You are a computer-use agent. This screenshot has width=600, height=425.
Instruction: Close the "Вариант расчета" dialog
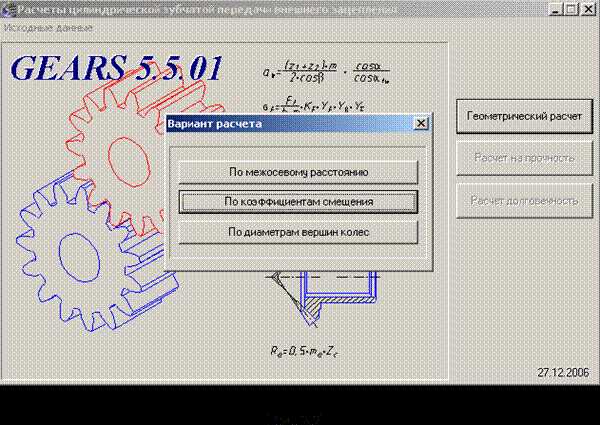[421, 124]
